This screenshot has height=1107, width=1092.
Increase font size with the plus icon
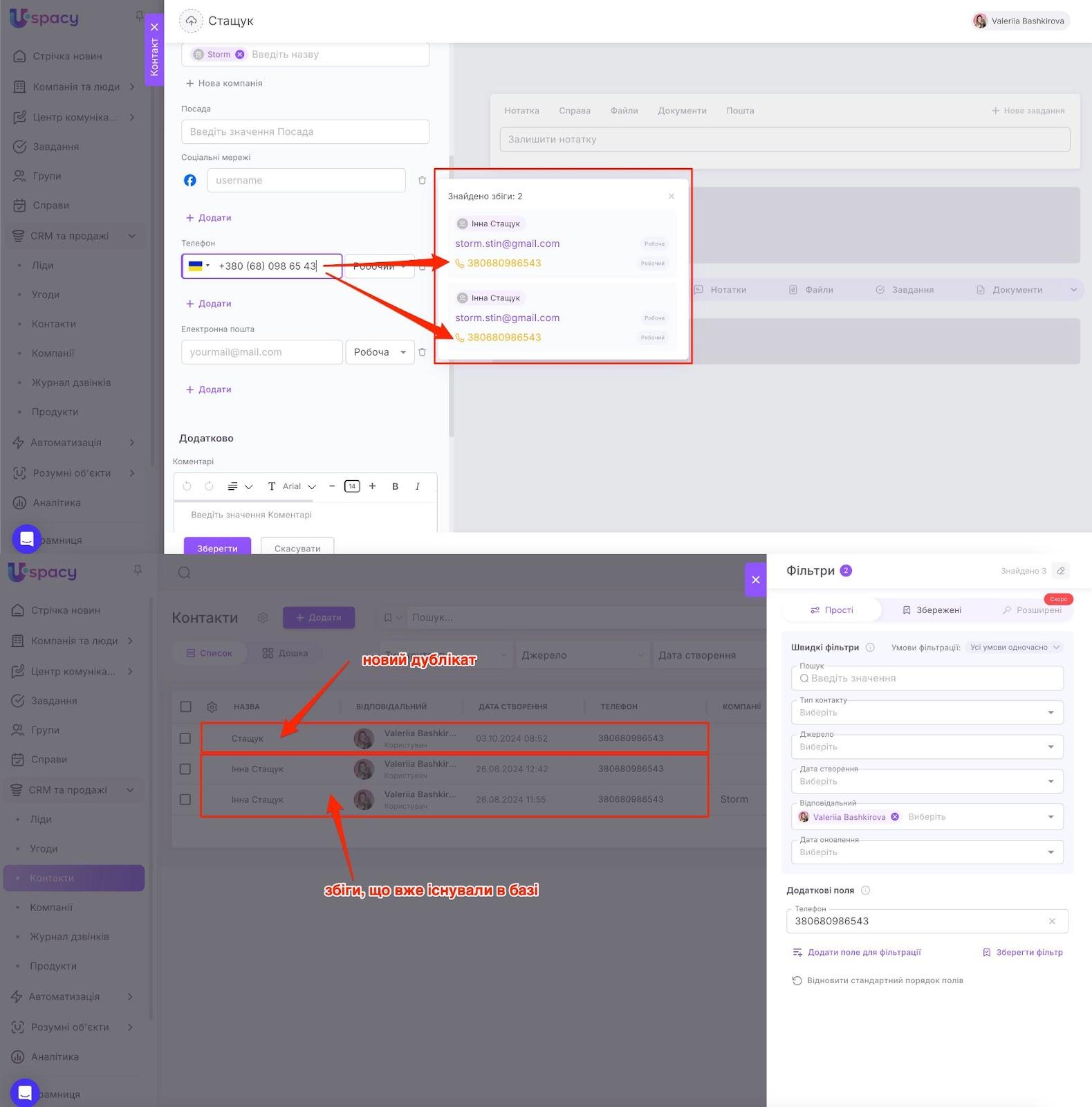[x=372, y=486]
